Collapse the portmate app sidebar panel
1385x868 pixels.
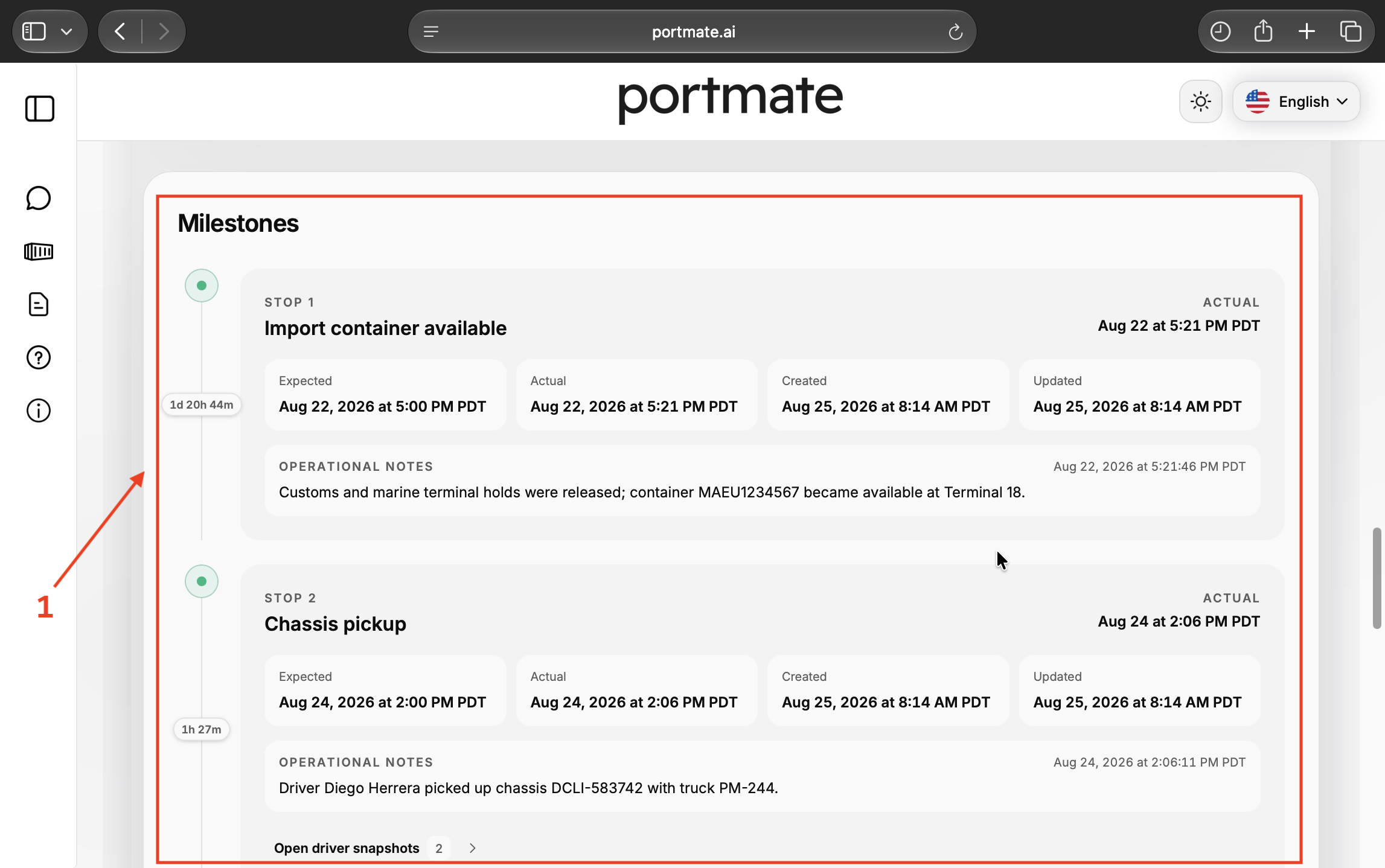tap(40, 109)
